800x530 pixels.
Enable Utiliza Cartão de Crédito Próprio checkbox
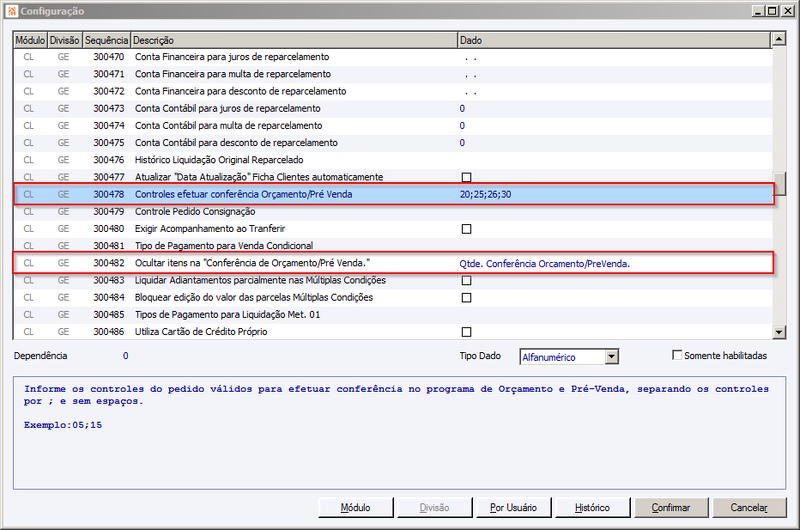coord(466,332)
